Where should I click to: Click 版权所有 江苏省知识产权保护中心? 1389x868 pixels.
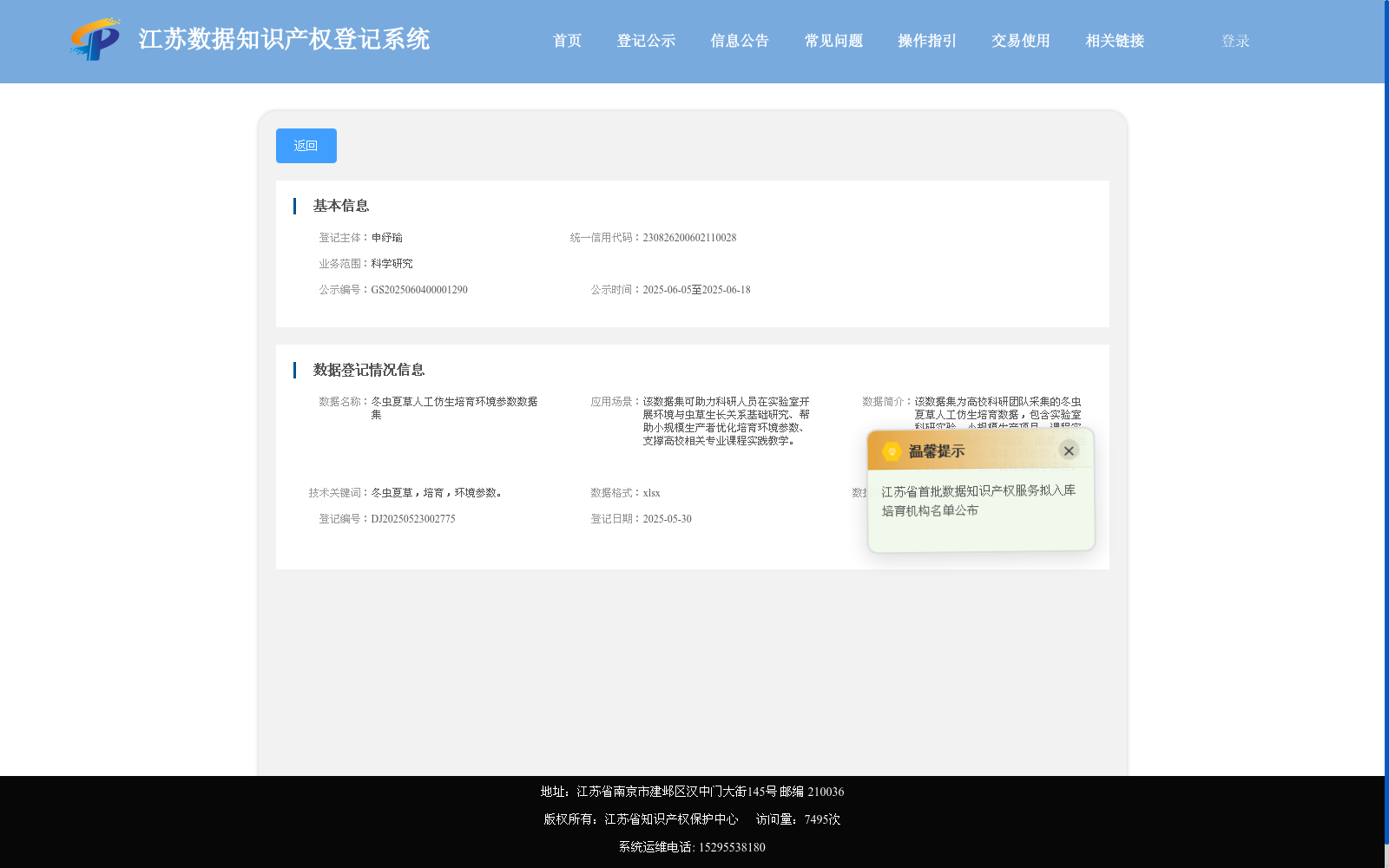coord(641,819)
